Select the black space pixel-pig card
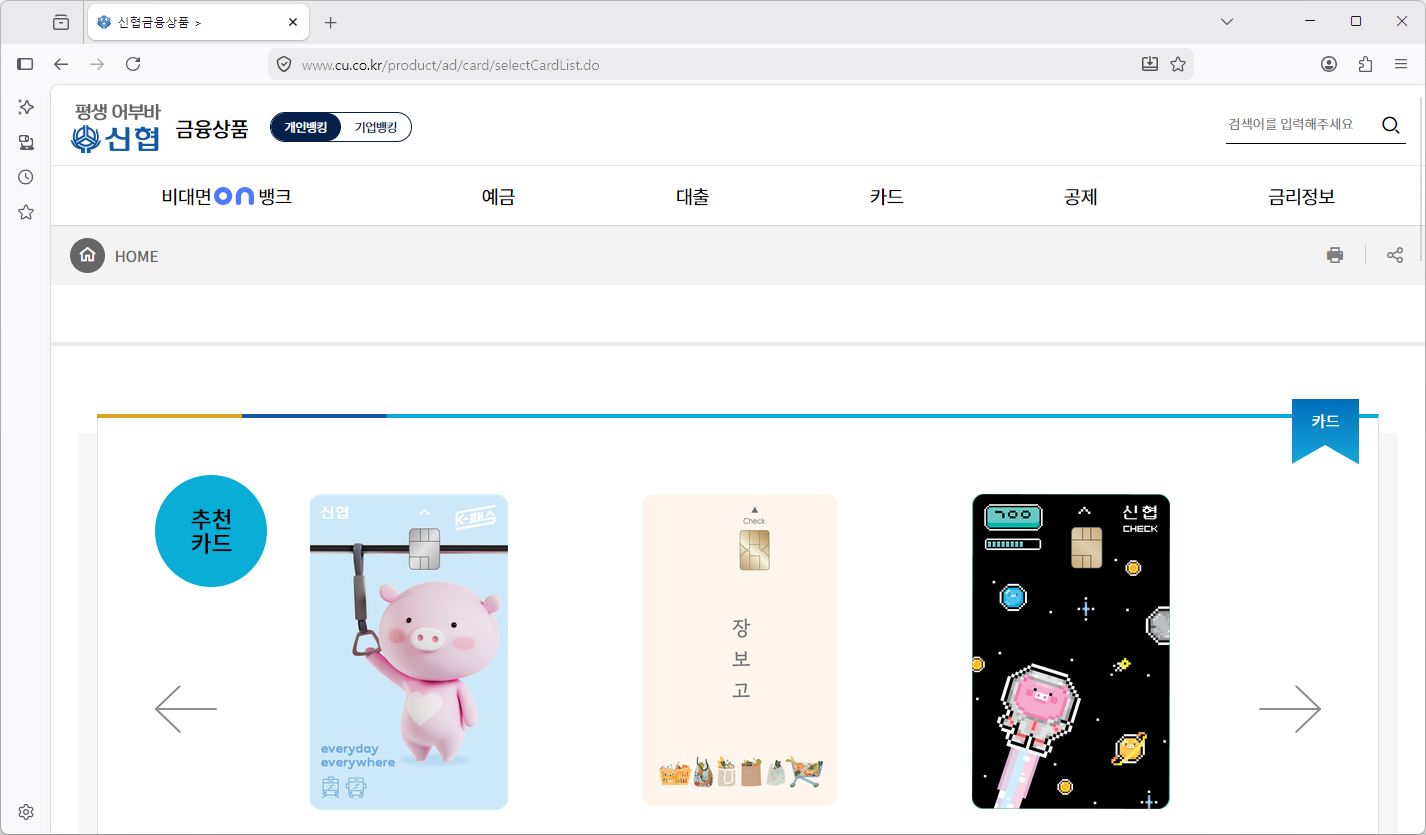 pos(1071,651)
